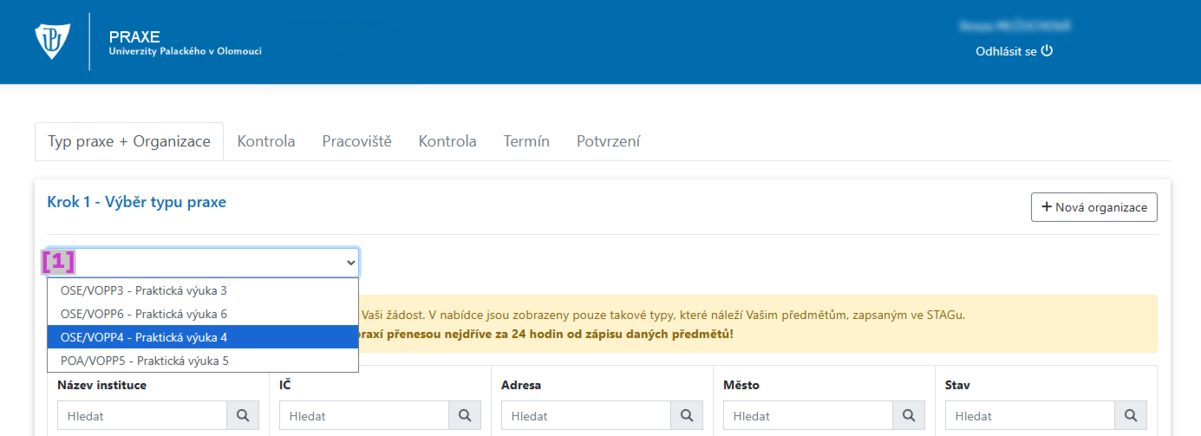Click search icon beside Stav field
Image resolution: width=1201 pixels, height=436 pixels.
(1130, 415)
